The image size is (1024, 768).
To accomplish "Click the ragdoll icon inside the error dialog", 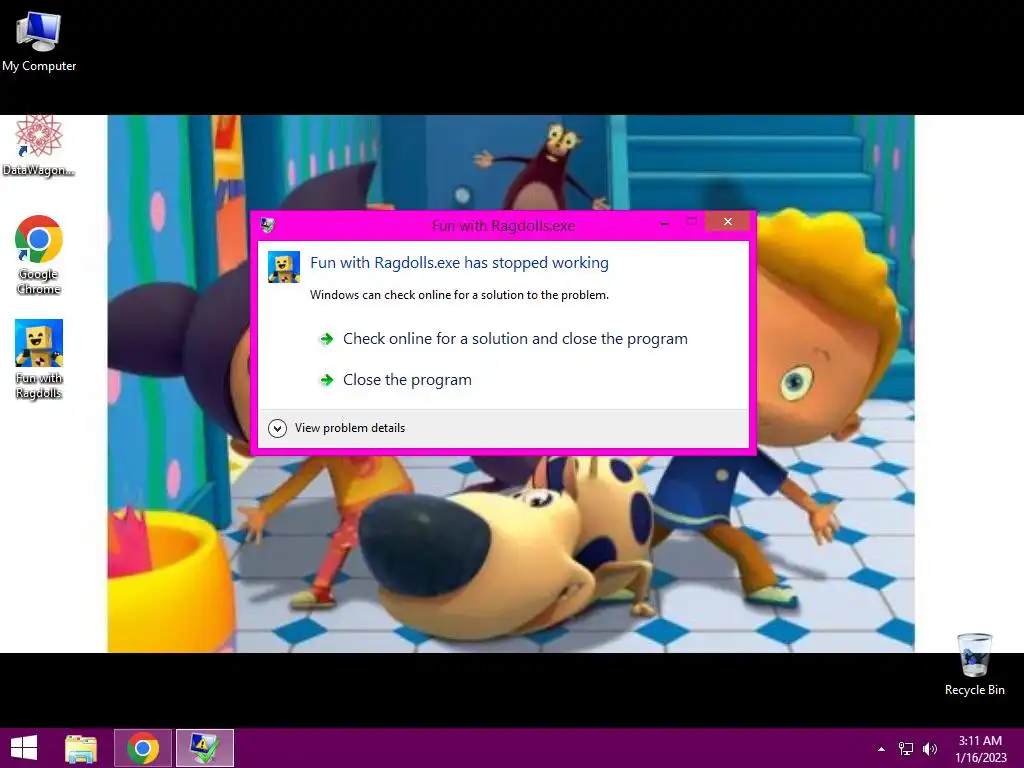I will [284, 267].
